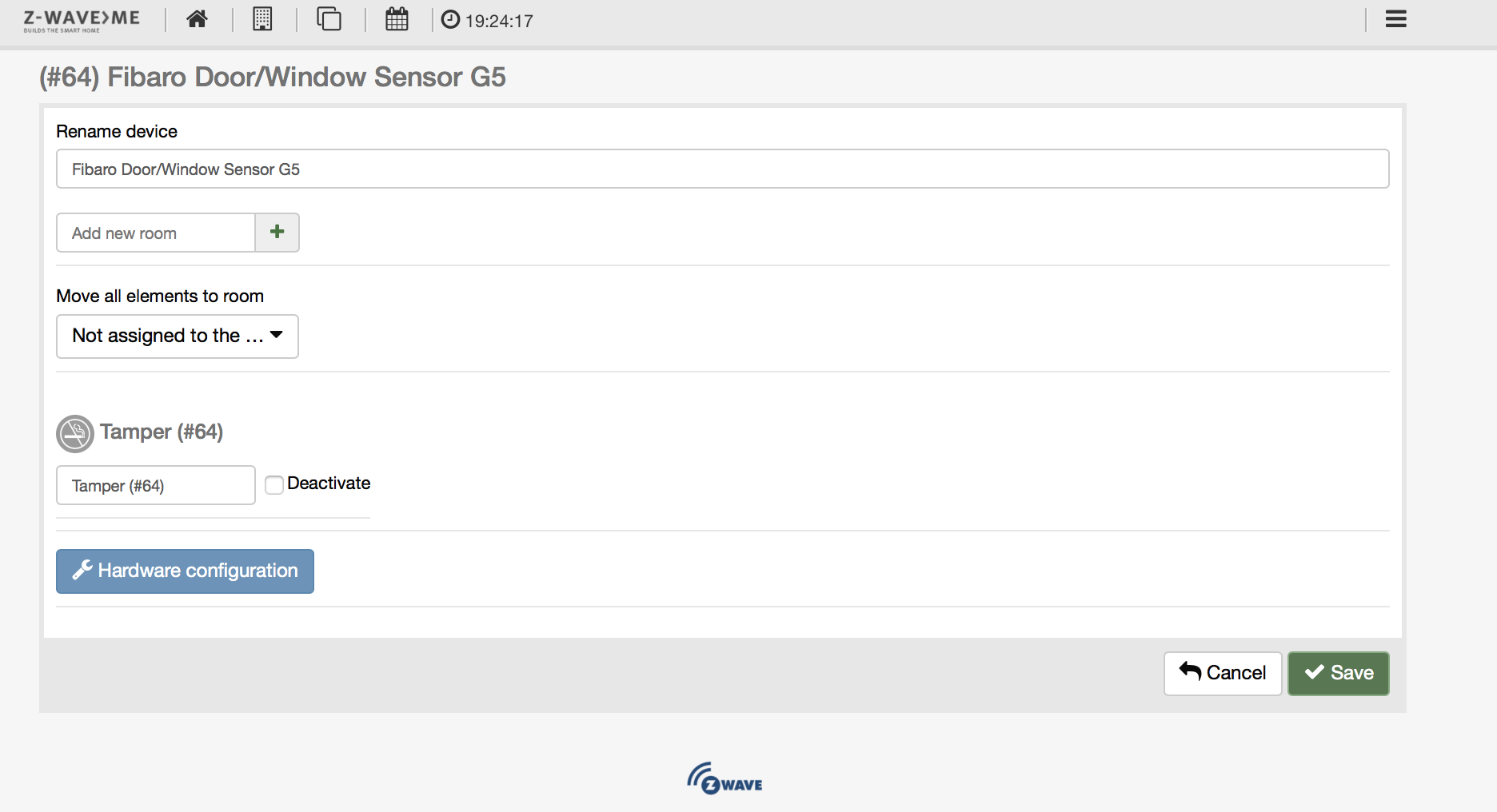Focus the Add new room field

[156, 233]
